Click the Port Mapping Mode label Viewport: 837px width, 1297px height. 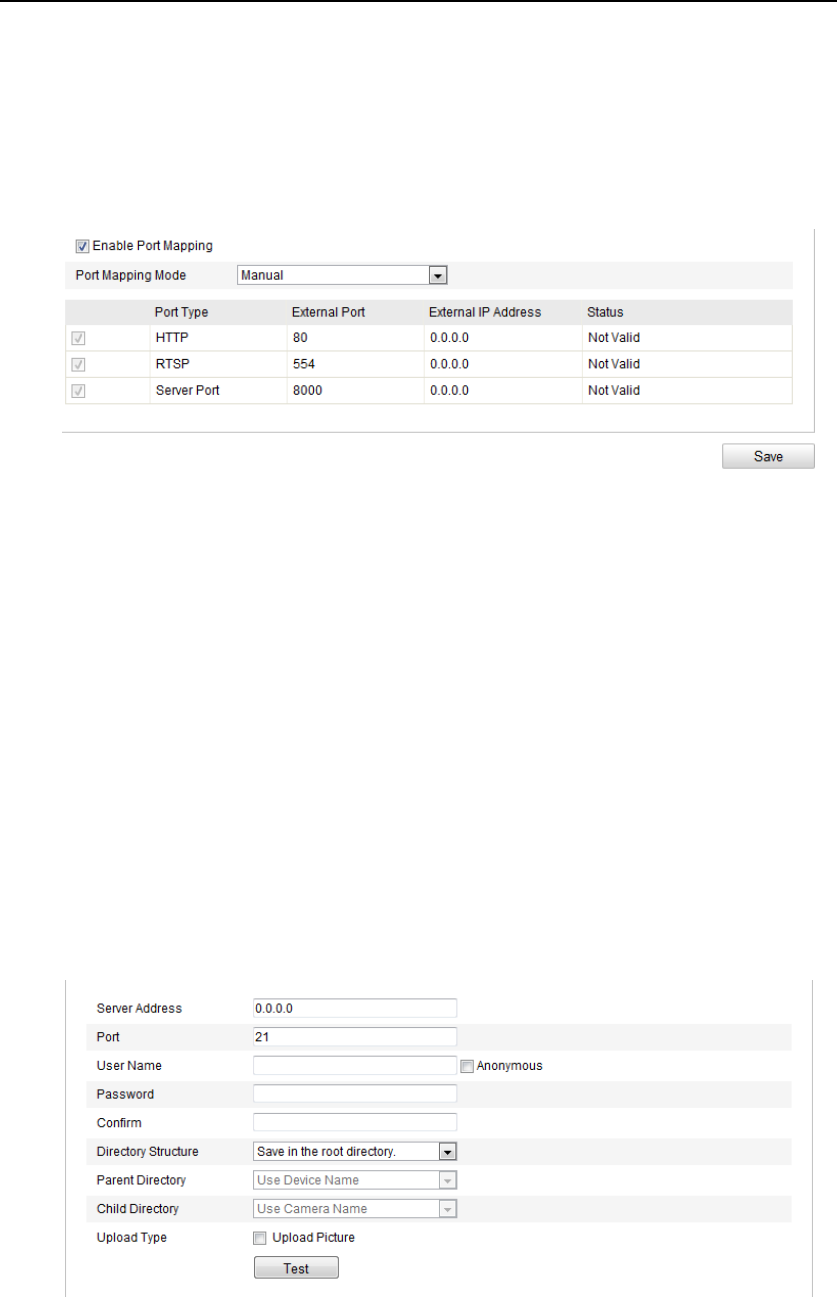click(131, 275)
